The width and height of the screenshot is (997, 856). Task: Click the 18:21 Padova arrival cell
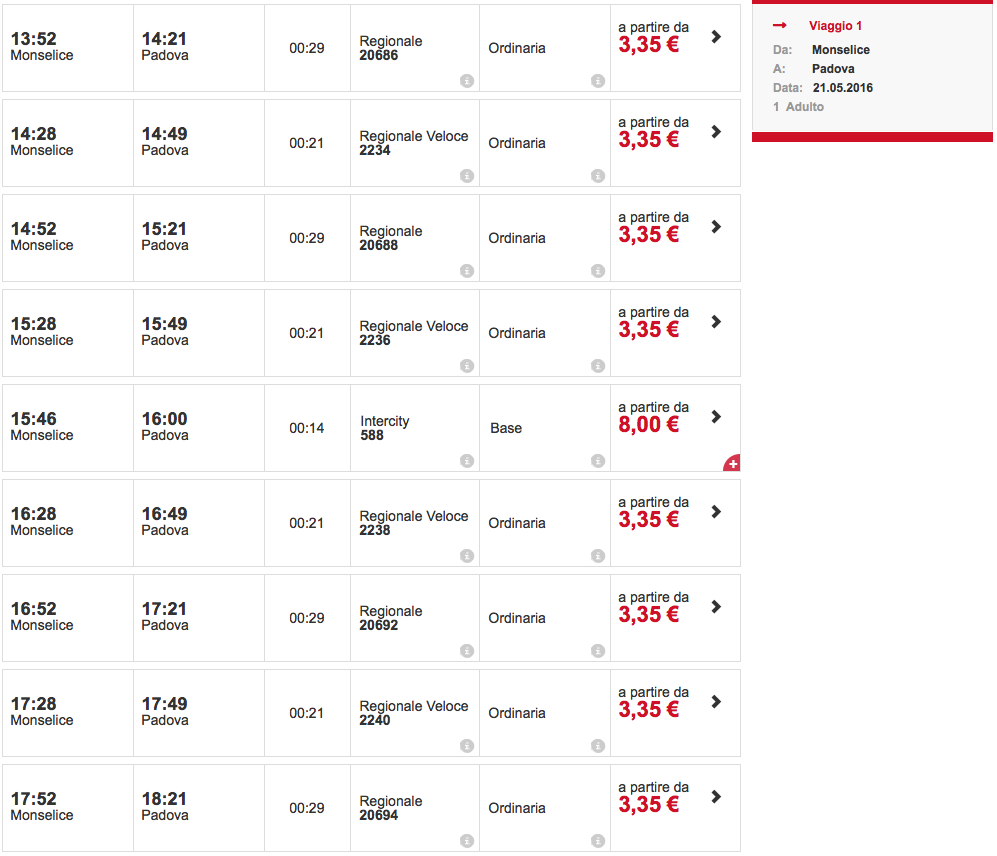point(165,806)
